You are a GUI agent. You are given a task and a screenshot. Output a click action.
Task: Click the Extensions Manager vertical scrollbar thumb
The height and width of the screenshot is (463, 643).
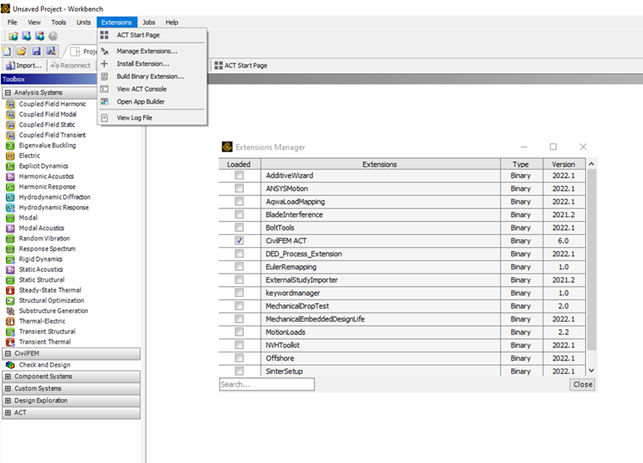pos(591,260)
